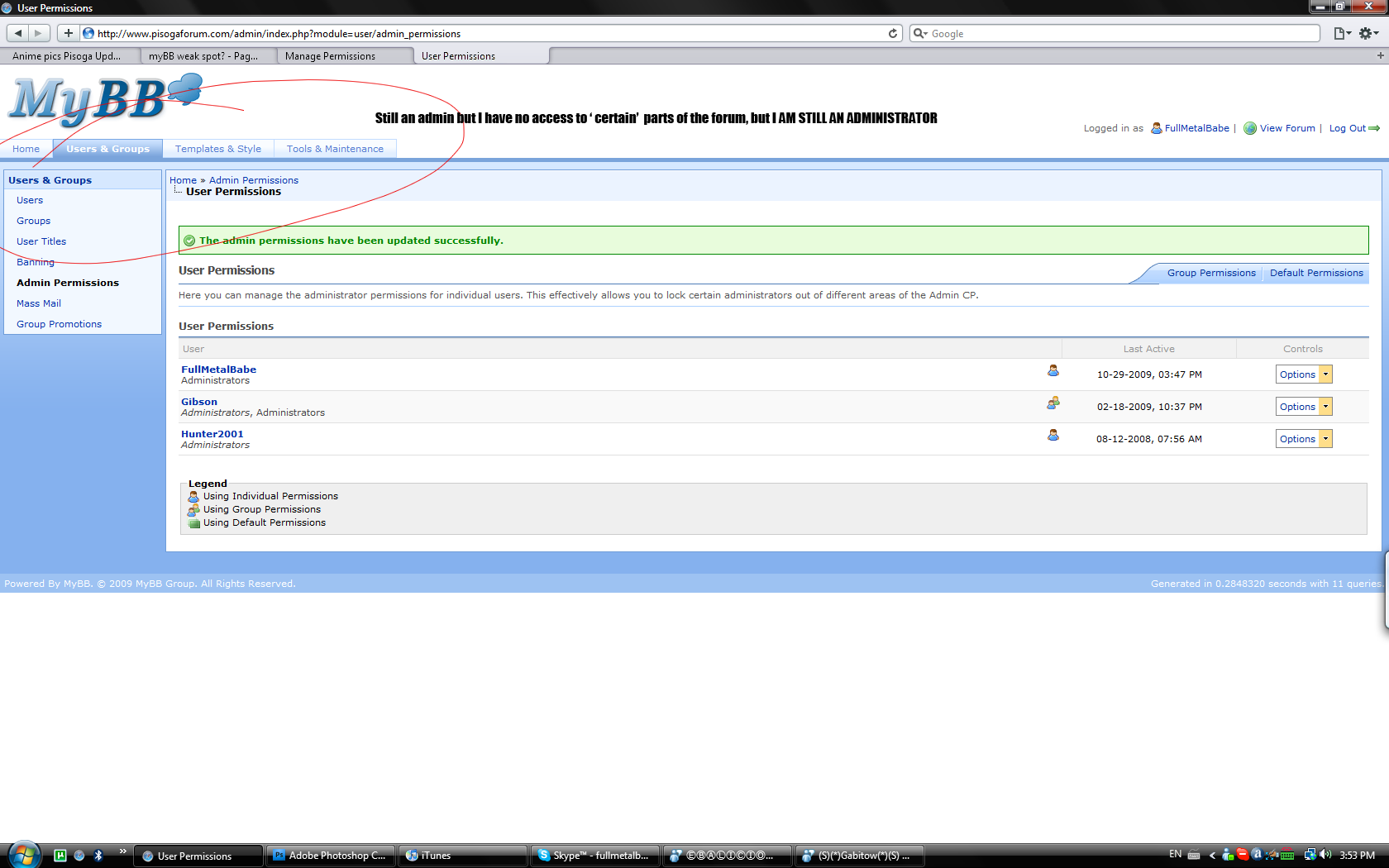This screenshot has height=868, width=1389.
Task: Open the Users & Groups admin tab
Action: (x=107, y=149)
